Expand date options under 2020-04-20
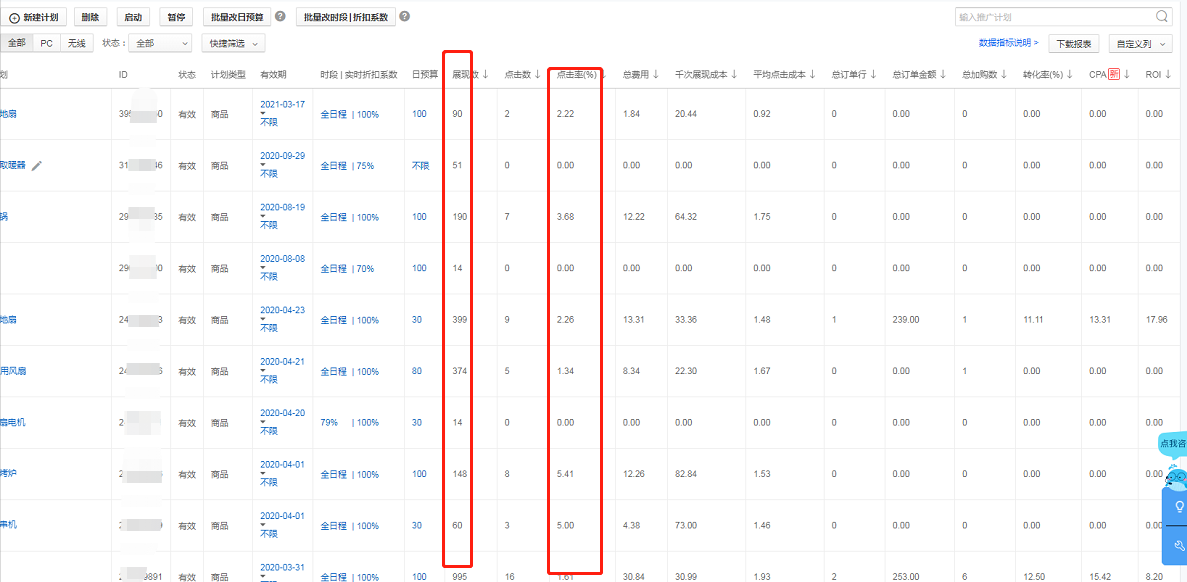Viewport: 1187px width, 582px height. point(262,422)
